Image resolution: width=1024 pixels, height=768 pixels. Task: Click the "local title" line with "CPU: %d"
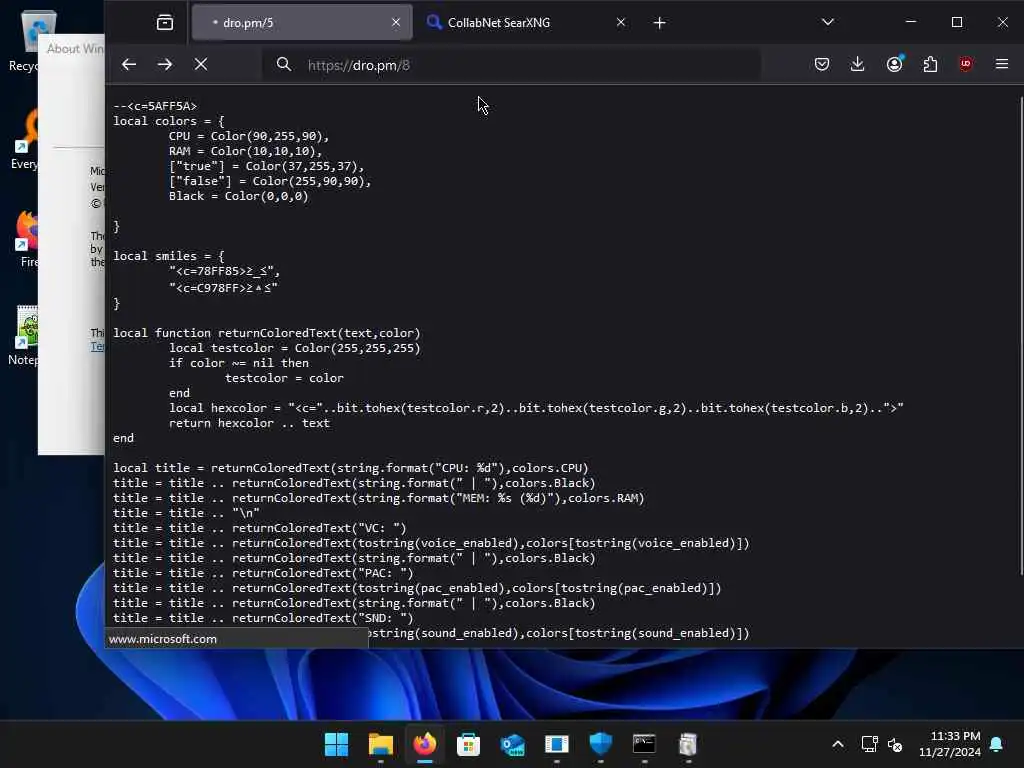coord(351,468)
